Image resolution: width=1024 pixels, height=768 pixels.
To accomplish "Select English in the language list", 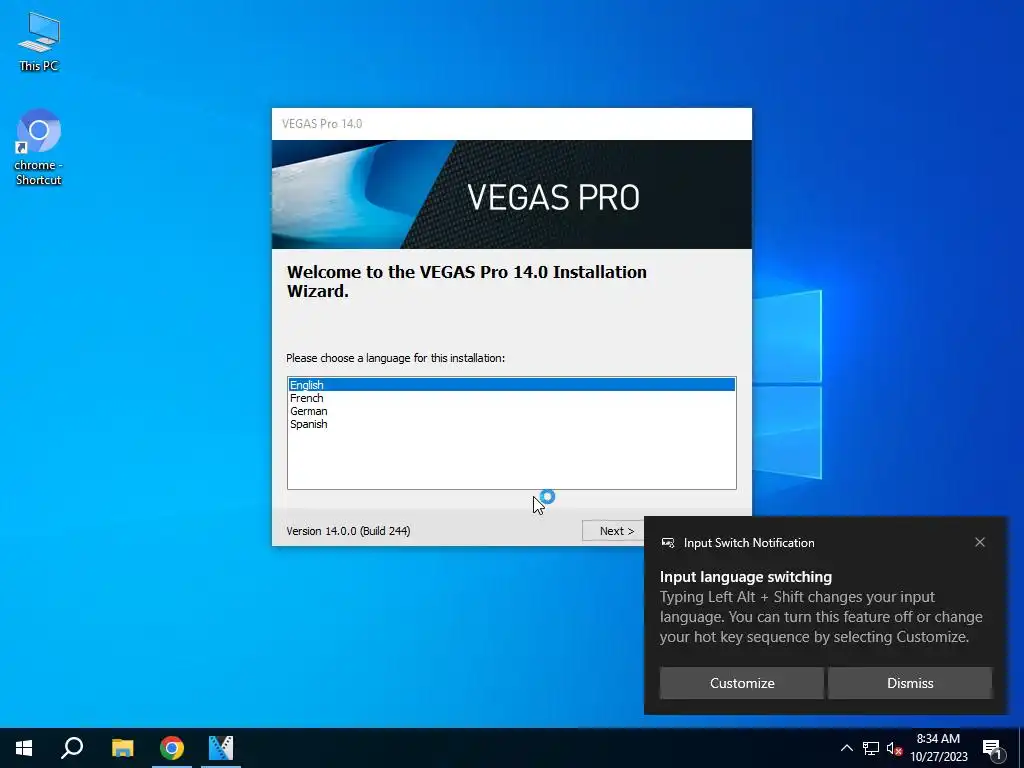I will 511,385.
